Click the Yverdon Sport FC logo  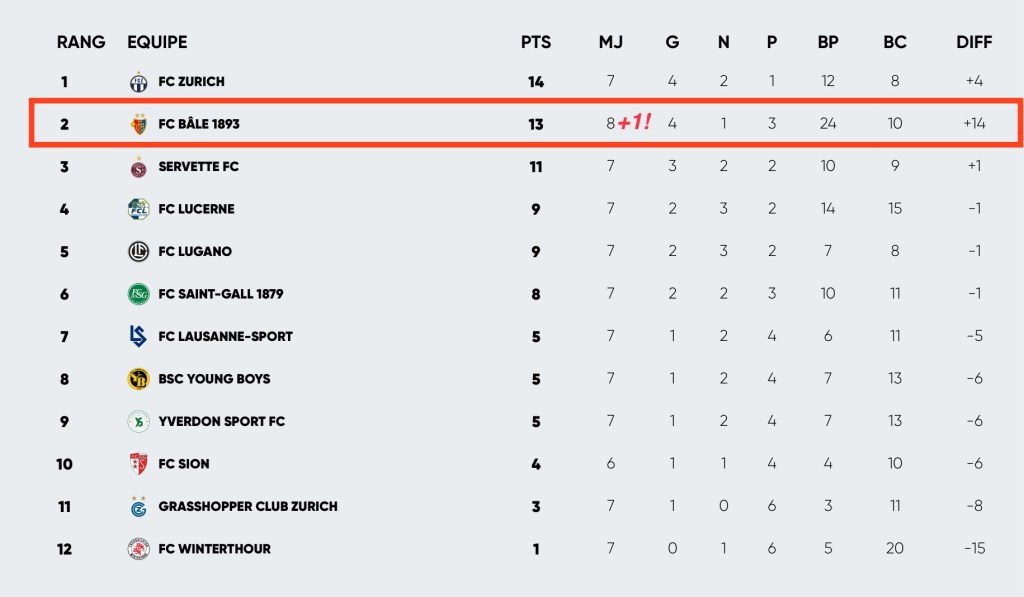[x=138, y=422]
